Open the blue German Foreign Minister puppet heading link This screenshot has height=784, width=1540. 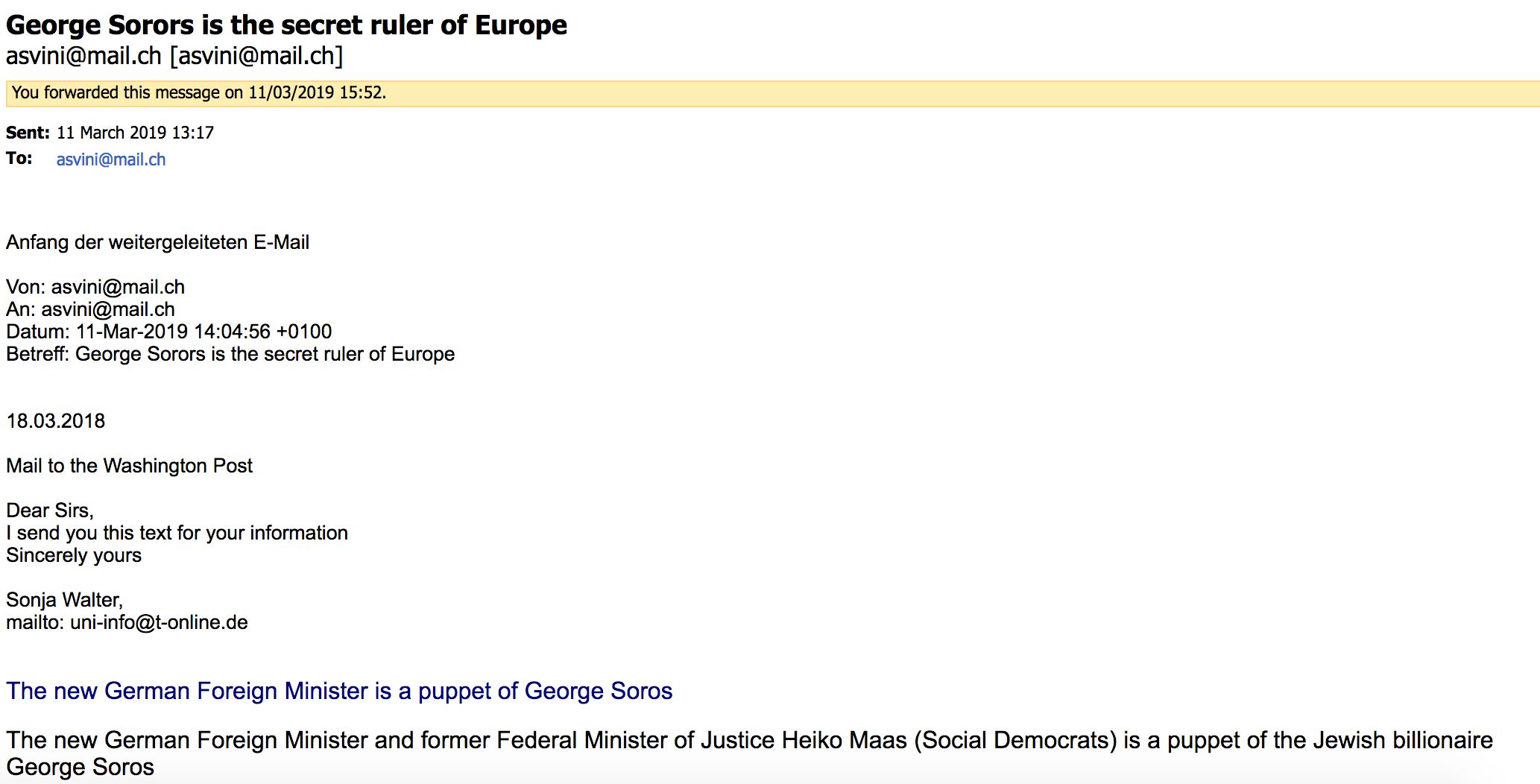tap(339, 691)
